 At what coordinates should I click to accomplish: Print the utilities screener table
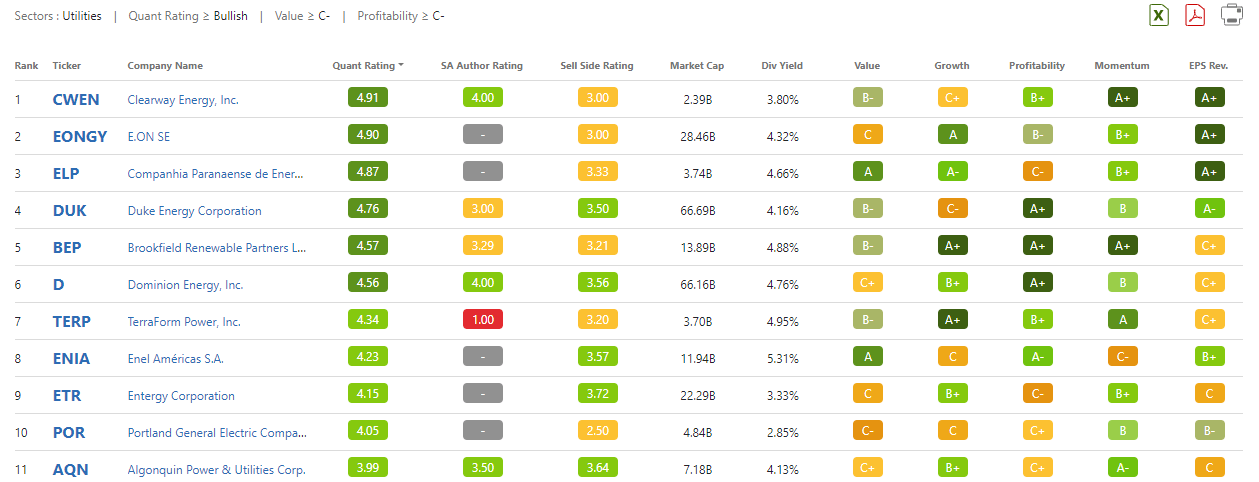coord(1231,15)
